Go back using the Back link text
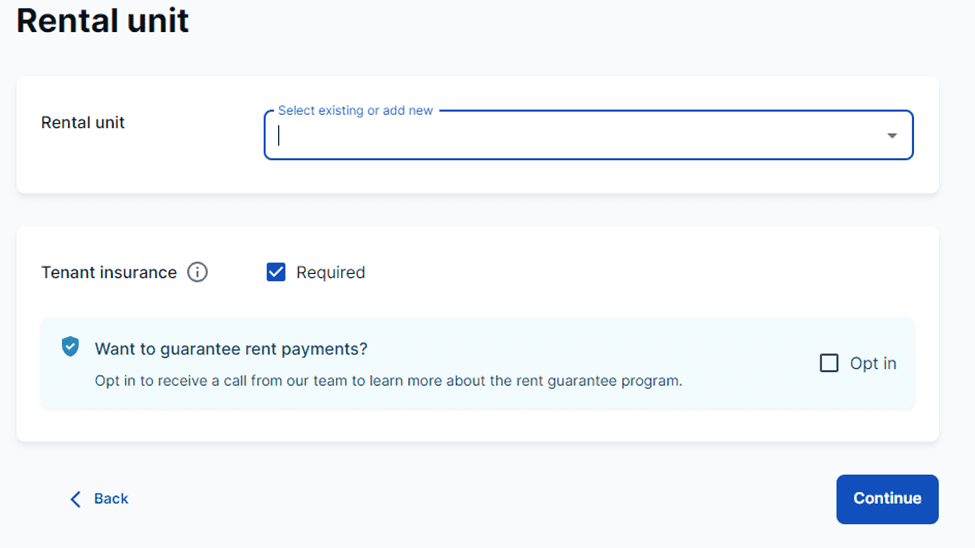The height and width of the screenshot is (548, 975). pyautogui.click(x=111, y=499)
